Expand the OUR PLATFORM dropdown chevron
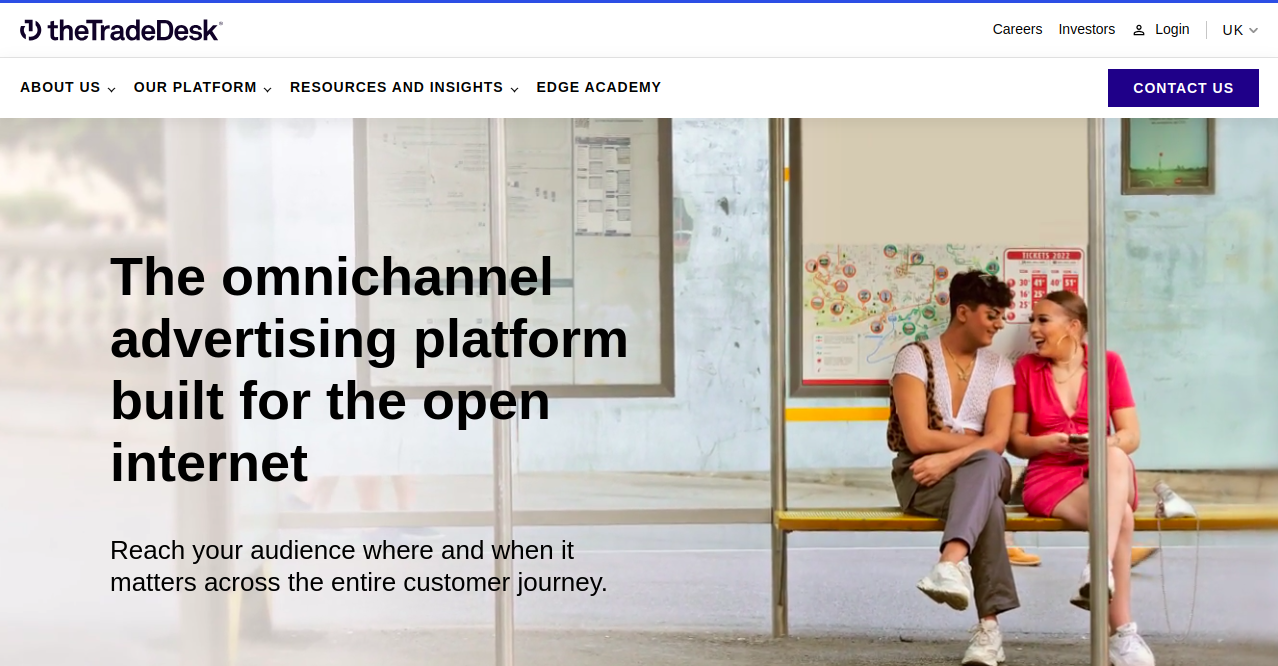Viewport: 1278px width, 666px height. (x=267, y=89)
